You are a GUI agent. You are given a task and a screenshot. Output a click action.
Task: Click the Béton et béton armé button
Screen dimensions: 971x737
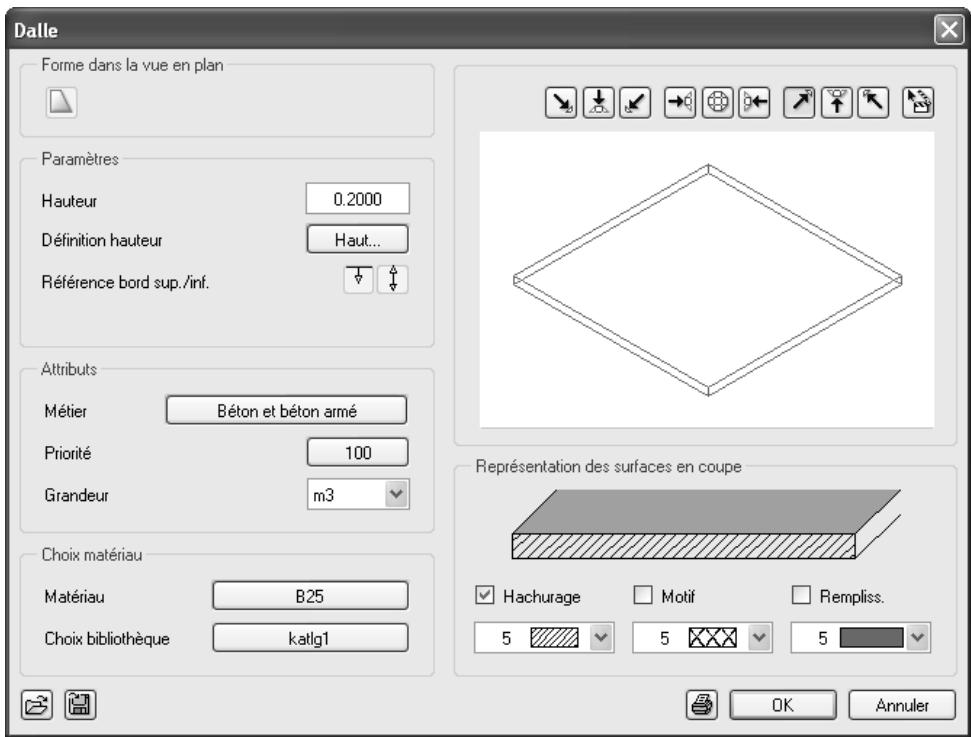coord(286,411)
